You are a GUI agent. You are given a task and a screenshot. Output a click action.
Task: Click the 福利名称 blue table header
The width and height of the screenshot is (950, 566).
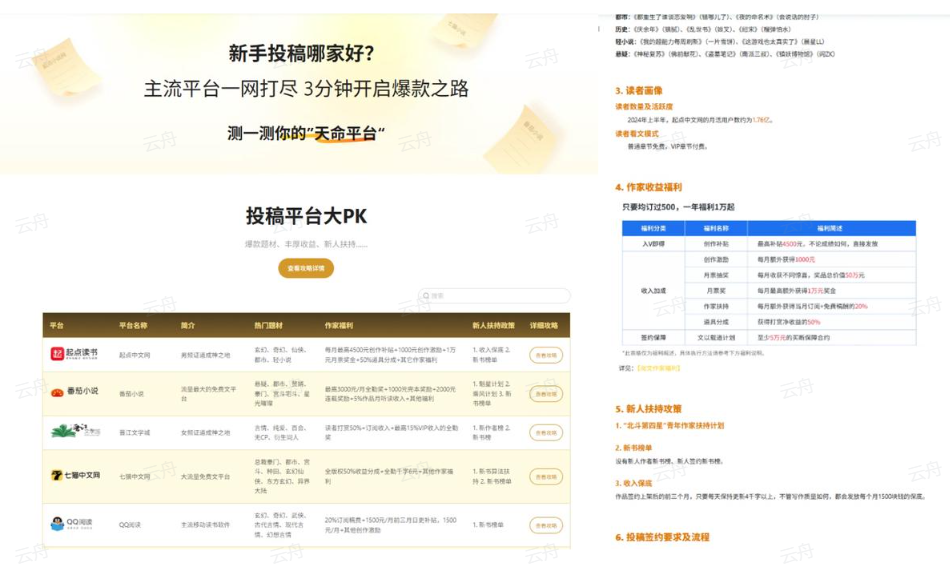716,228
